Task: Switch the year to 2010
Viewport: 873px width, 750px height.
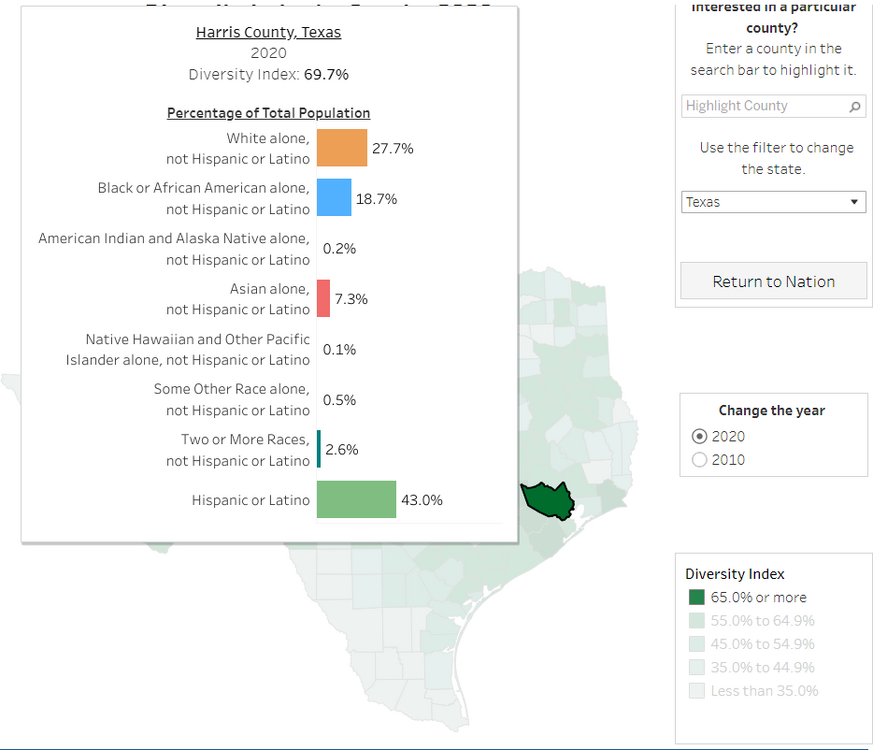Action: [700, 460]
